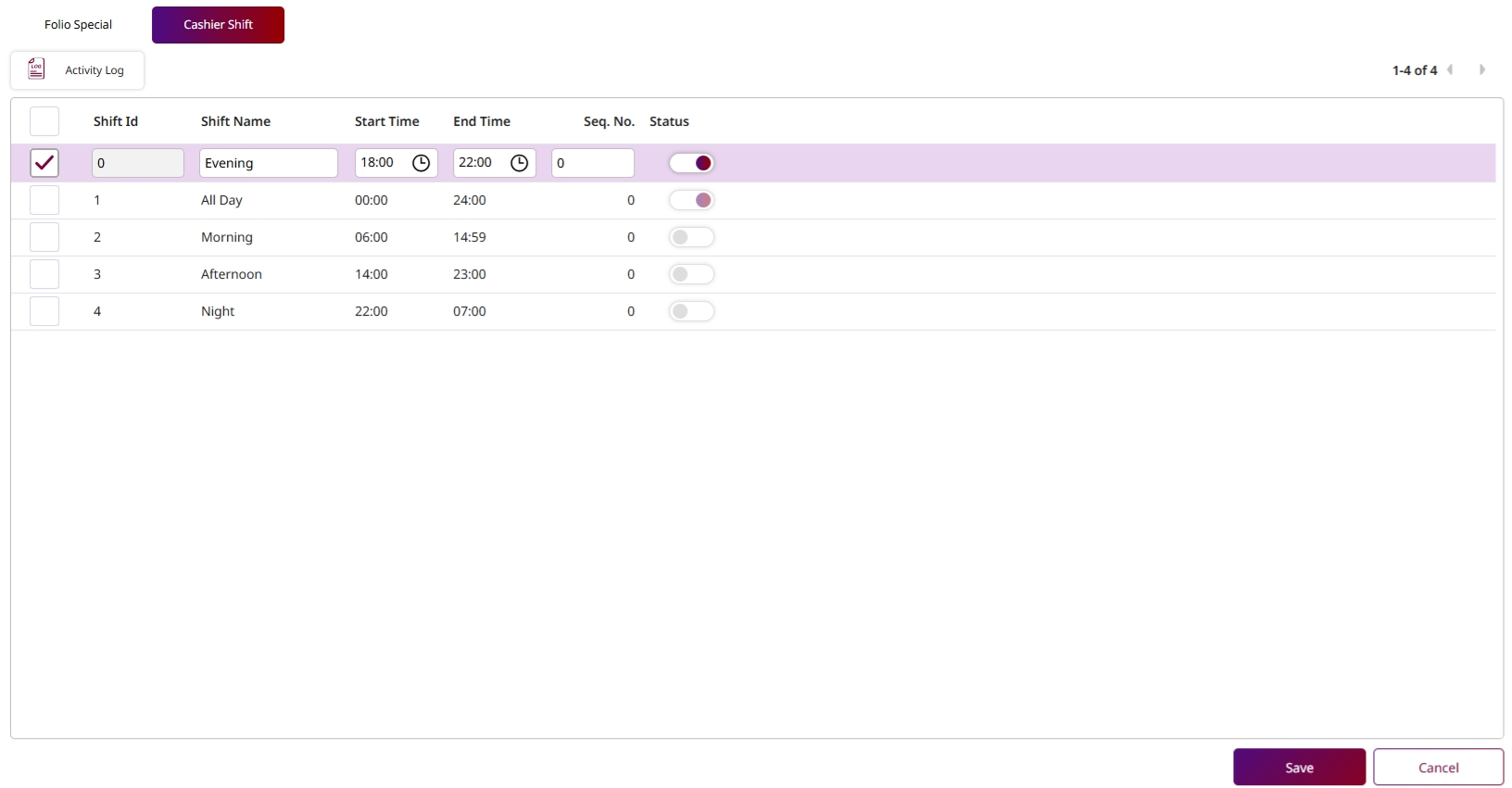The image size is (1512, 788).
Task: Click the Save button
Action: [x=1299, y=767]
